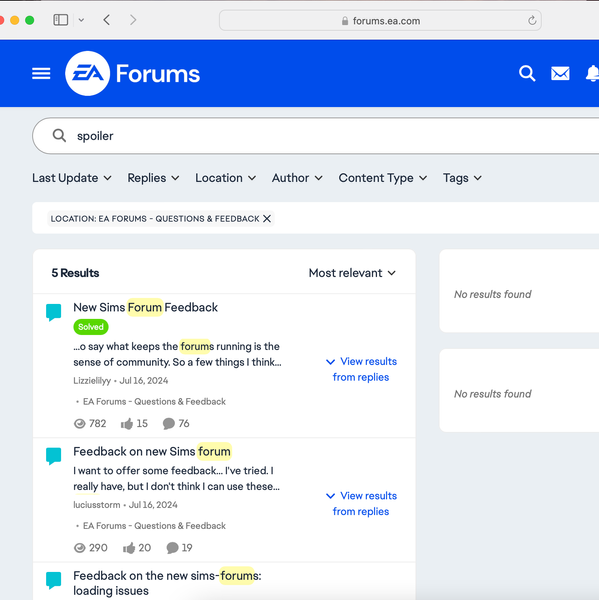The height and width of the screenshot is (600, 599).
Task: Open New Sims Forum Feedback thread
Action: click(x=145, y=307)
